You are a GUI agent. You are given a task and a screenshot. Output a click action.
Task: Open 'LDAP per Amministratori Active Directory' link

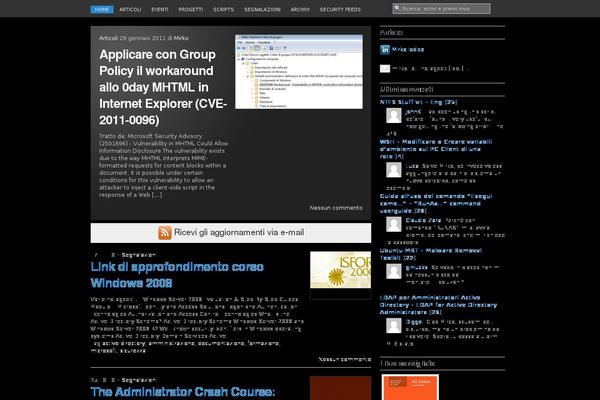pyautogui.click(x=438, y=305)
